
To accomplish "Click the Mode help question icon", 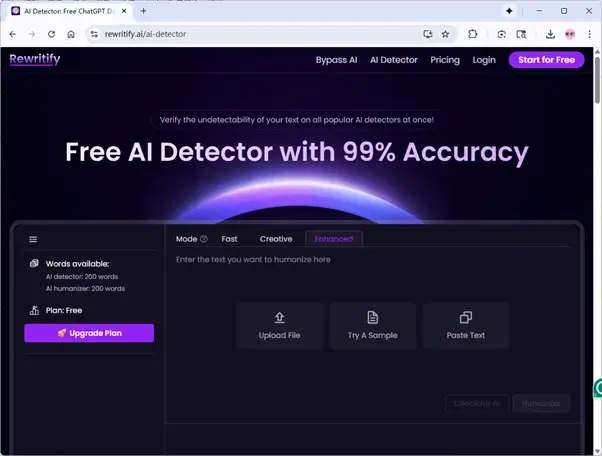I will (x=204, y=239).
